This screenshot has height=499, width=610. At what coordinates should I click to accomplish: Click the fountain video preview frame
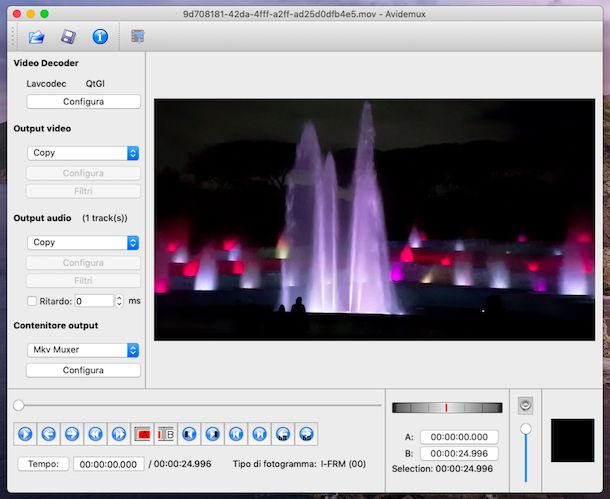pyautogui.click(x=374, y=220)
